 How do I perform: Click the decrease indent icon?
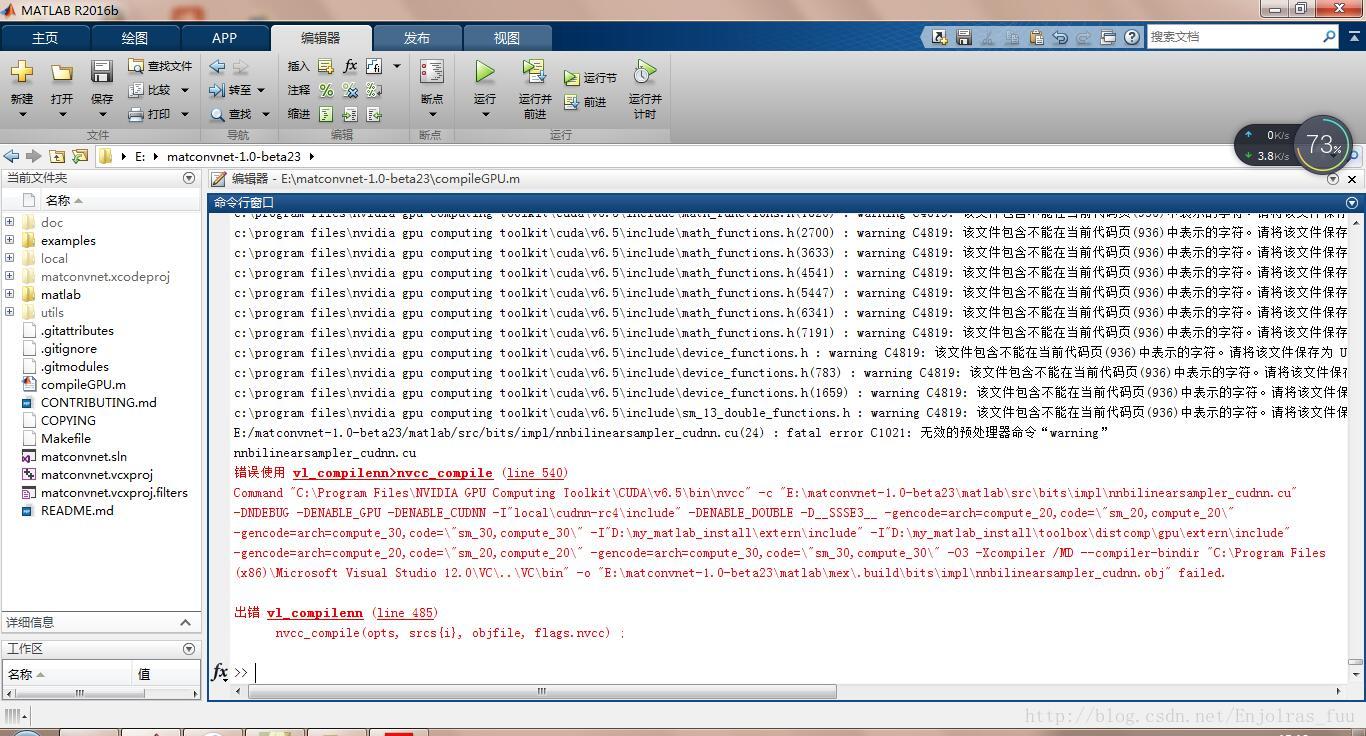(x=374, y=114)
